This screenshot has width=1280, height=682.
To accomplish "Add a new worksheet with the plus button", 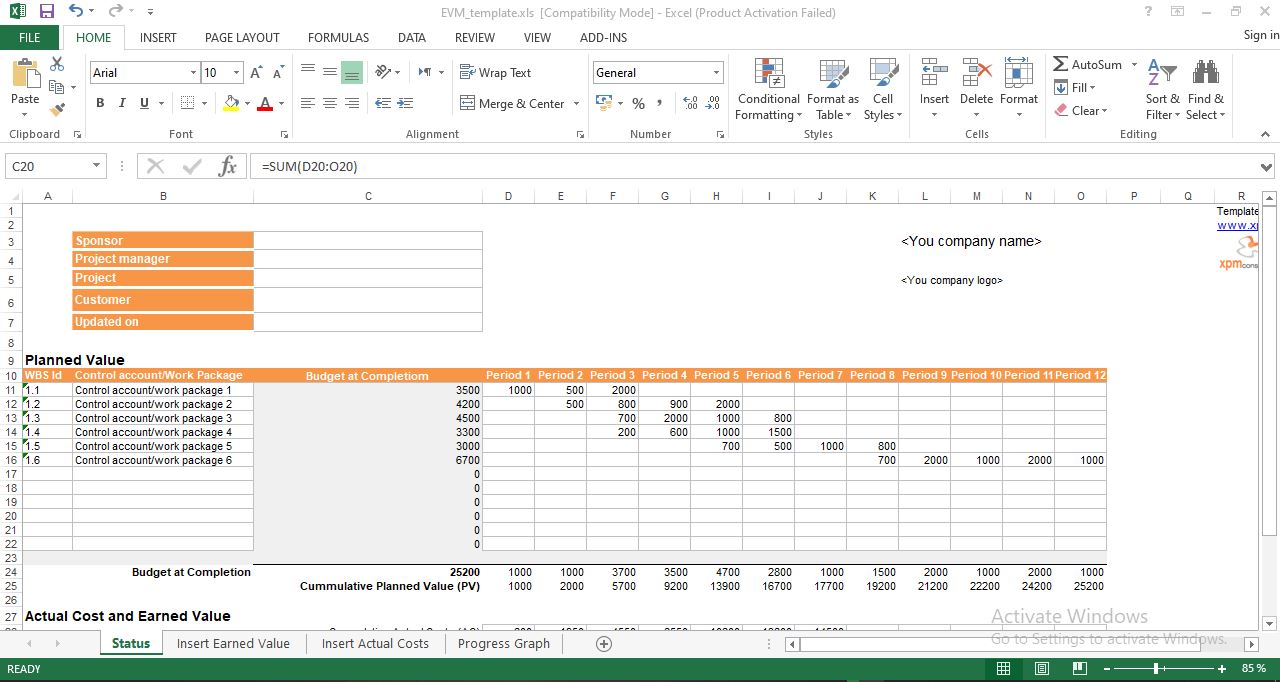I will click(603, 644).
